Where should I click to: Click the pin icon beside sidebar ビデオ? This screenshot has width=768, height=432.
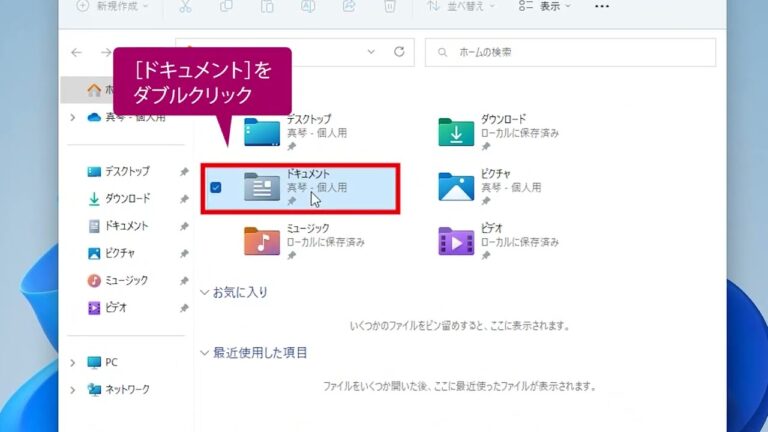[184, 308]
